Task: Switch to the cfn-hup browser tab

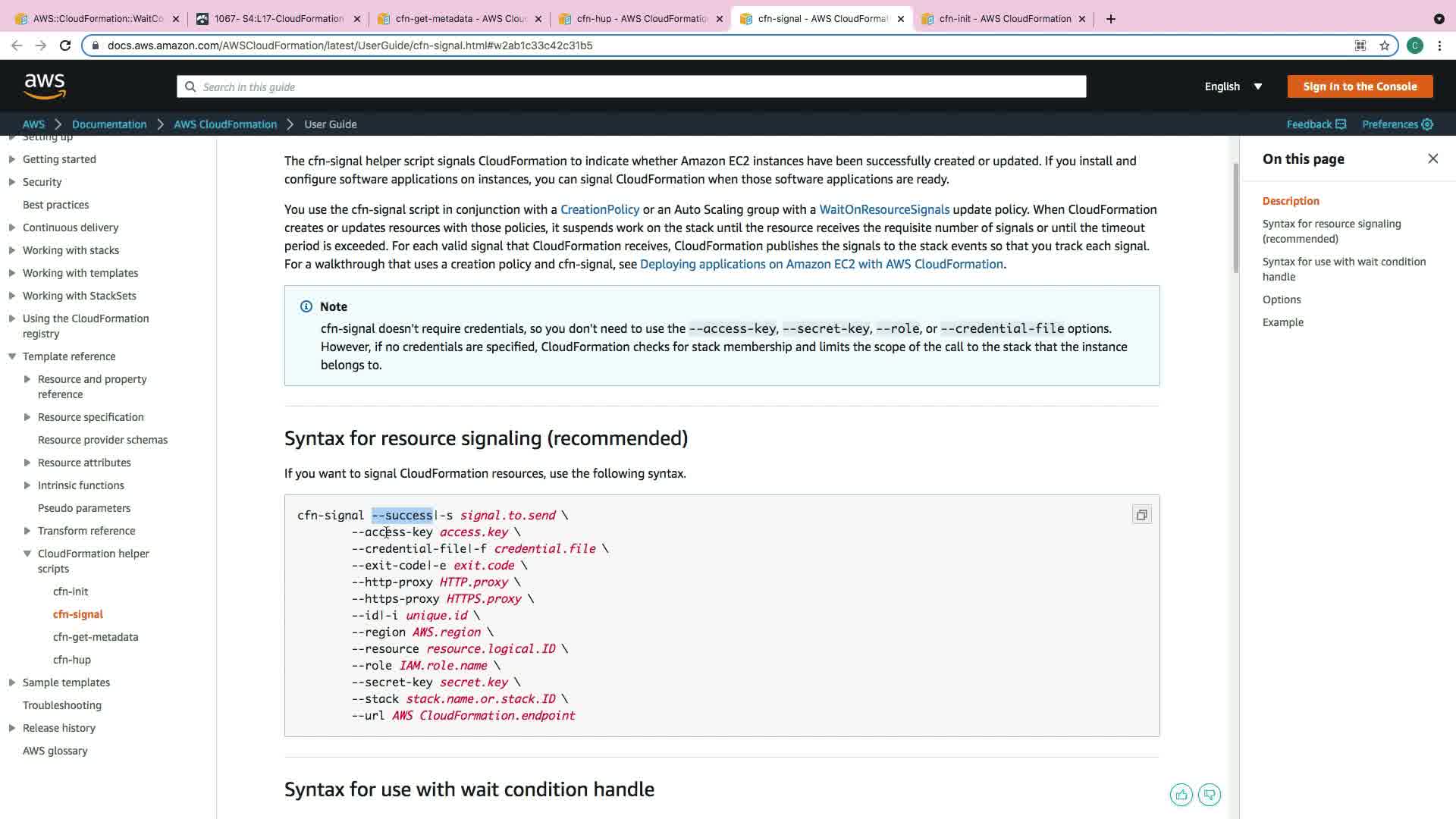Action: coord(641,19)
